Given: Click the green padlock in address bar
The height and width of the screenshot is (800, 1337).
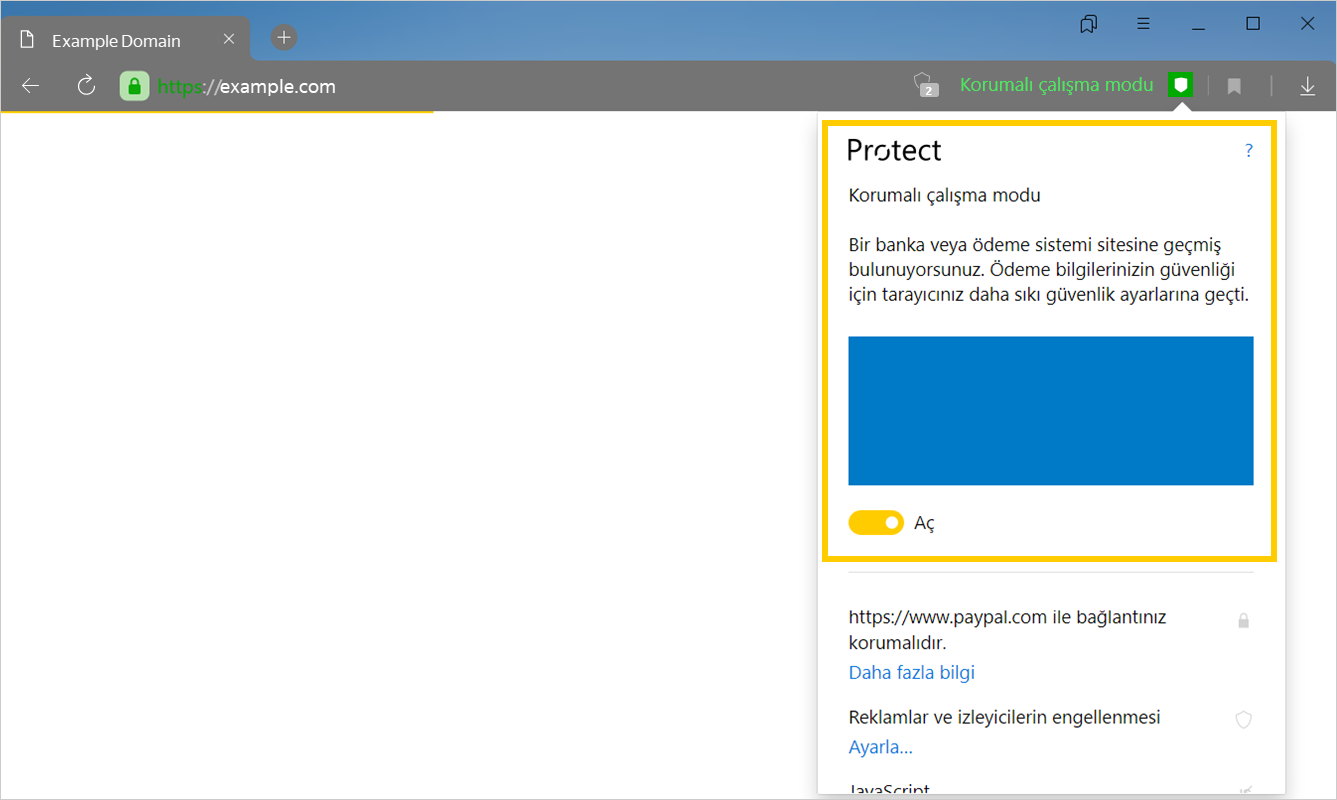Looking at the screenshot, I should (134, 86).
